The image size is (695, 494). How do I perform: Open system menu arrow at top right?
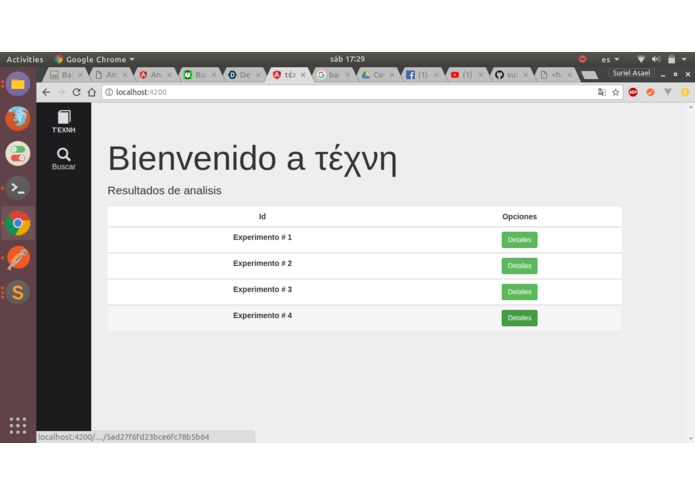684,59
